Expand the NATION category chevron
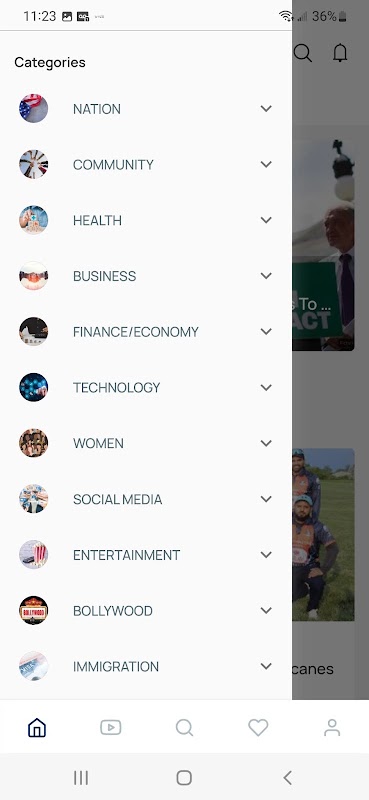 266,109
